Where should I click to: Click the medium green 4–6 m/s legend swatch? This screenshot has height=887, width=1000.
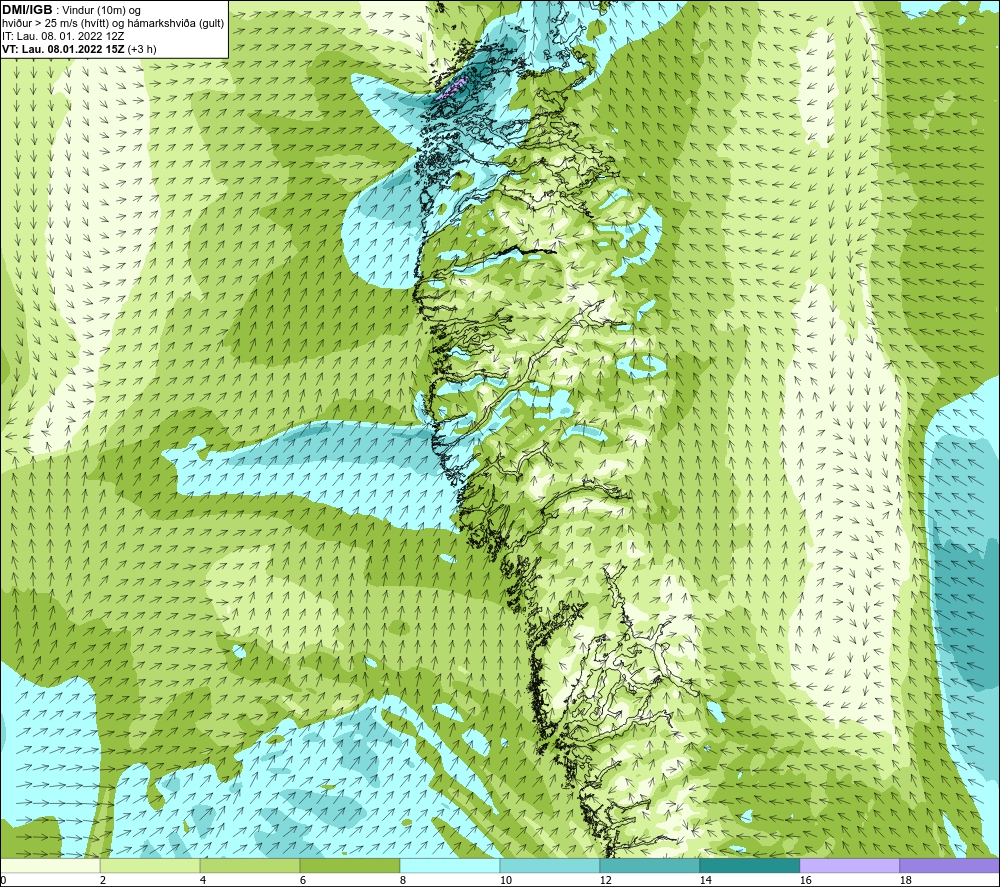[250, 865]
